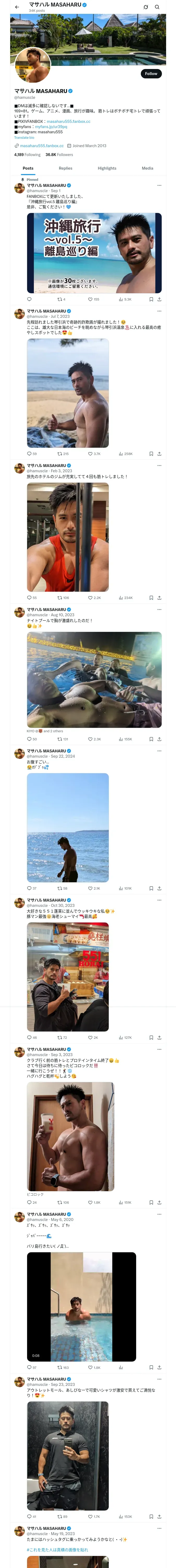Share the Feb 3, 2023 gym post
This screenshot has width=176, height=1568.
159,598
